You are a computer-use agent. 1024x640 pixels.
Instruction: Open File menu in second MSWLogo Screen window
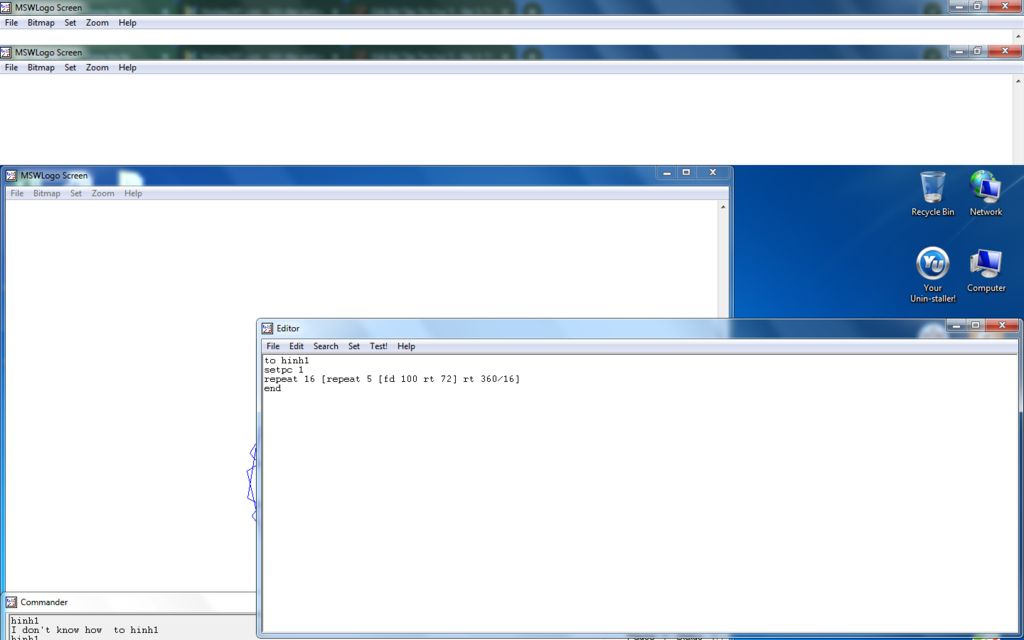11,67
